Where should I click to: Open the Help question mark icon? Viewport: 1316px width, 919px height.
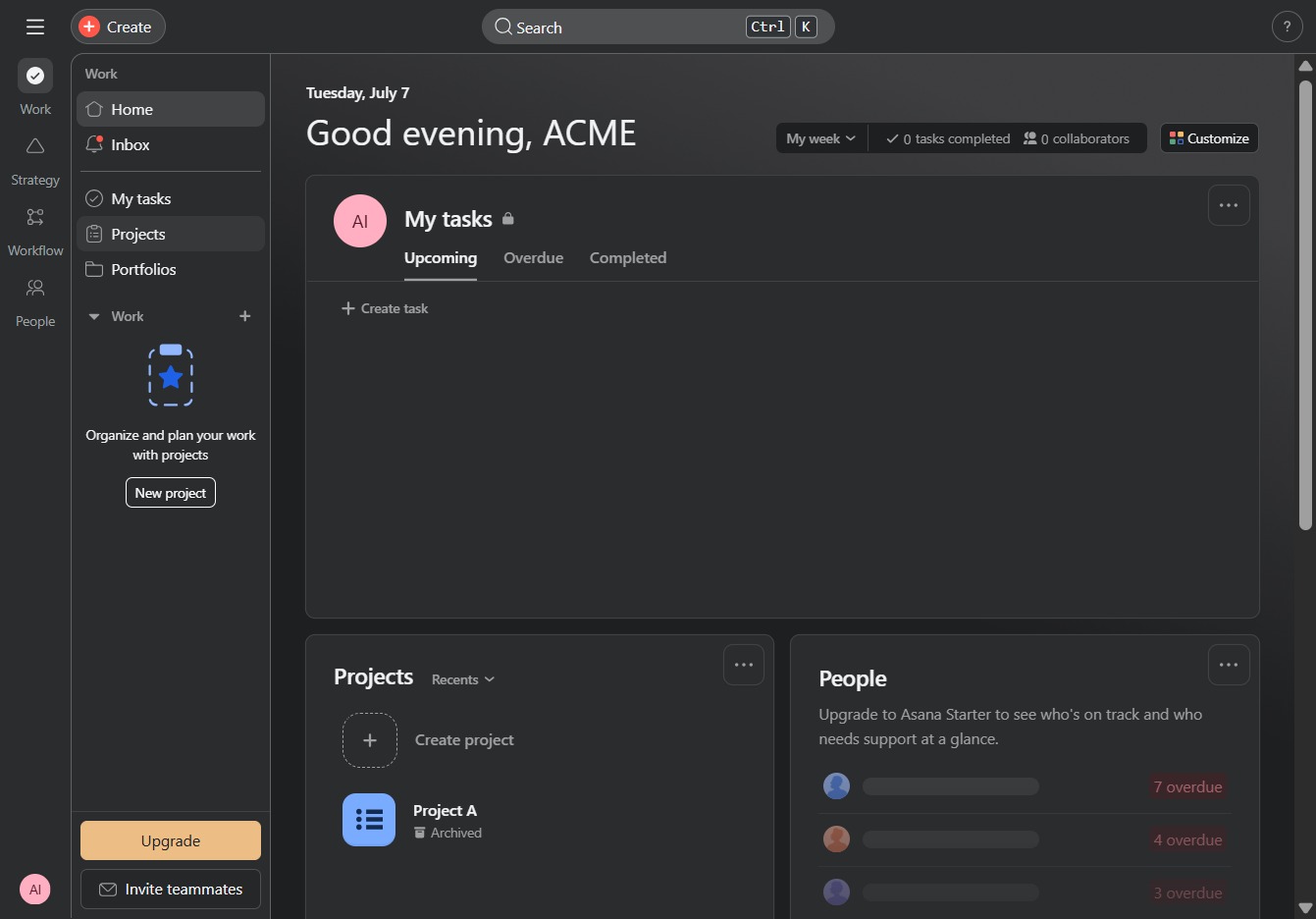pyautogui.click(x=1287, y=27)
